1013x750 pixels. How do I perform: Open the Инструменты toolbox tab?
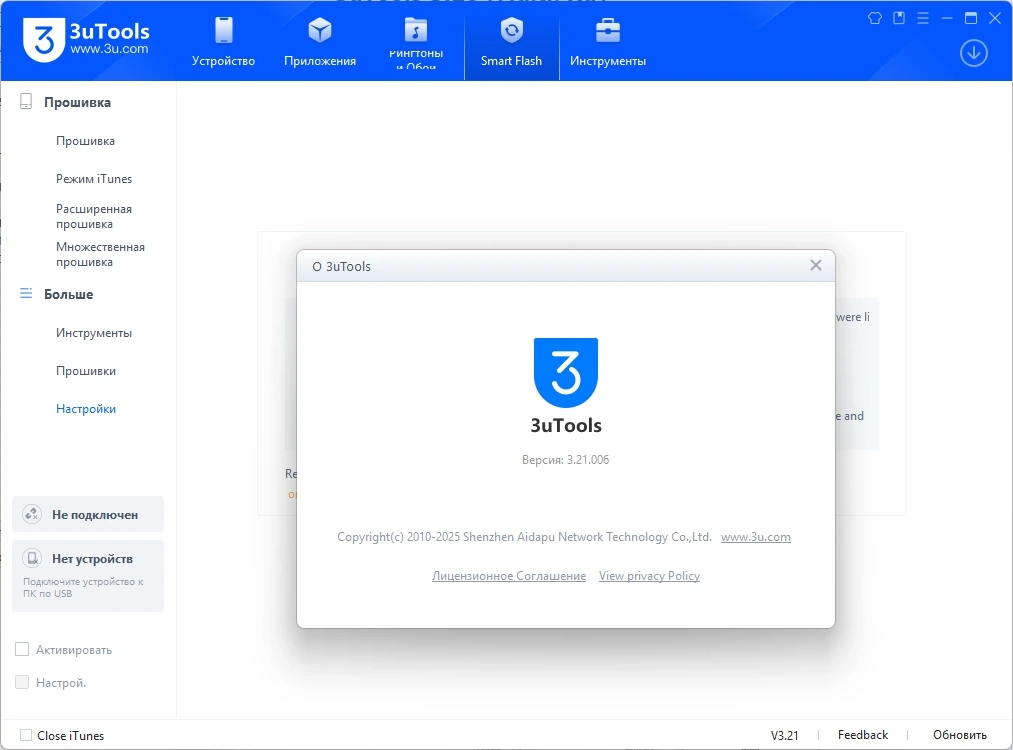[607, 41]
